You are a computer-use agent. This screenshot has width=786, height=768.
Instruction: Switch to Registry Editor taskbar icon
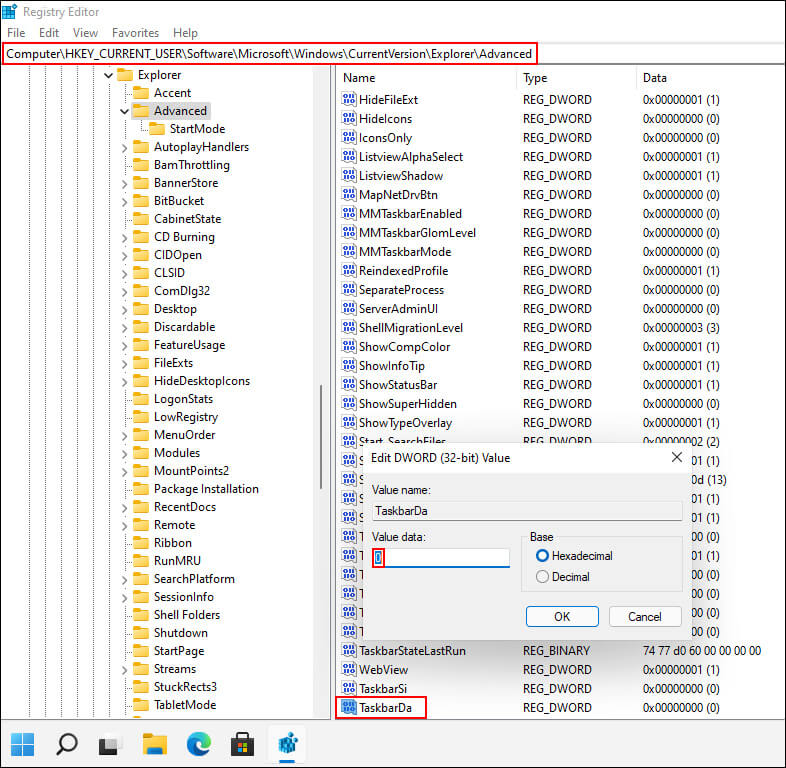point(287,744)
